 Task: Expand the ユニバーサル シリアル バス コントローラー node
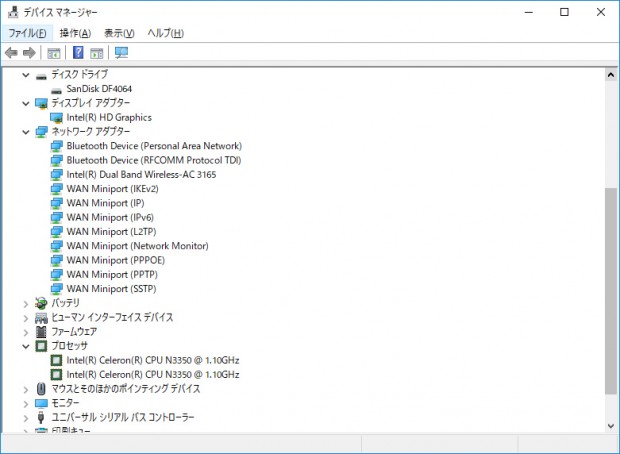[x=26, y=418]
